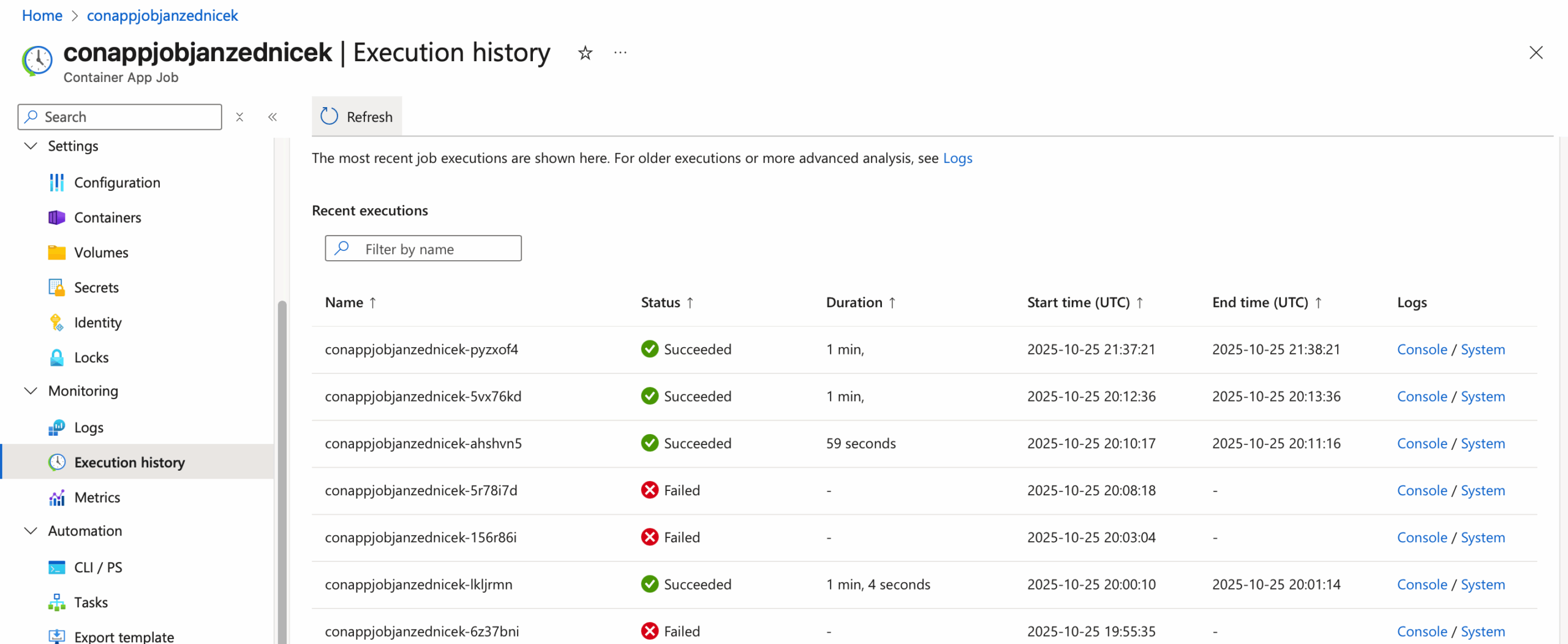Viewport: 1568px width, 644px height.
Task: Click the favorite star icon beside title
Action: pyautogui.click(x=585, y=53)
